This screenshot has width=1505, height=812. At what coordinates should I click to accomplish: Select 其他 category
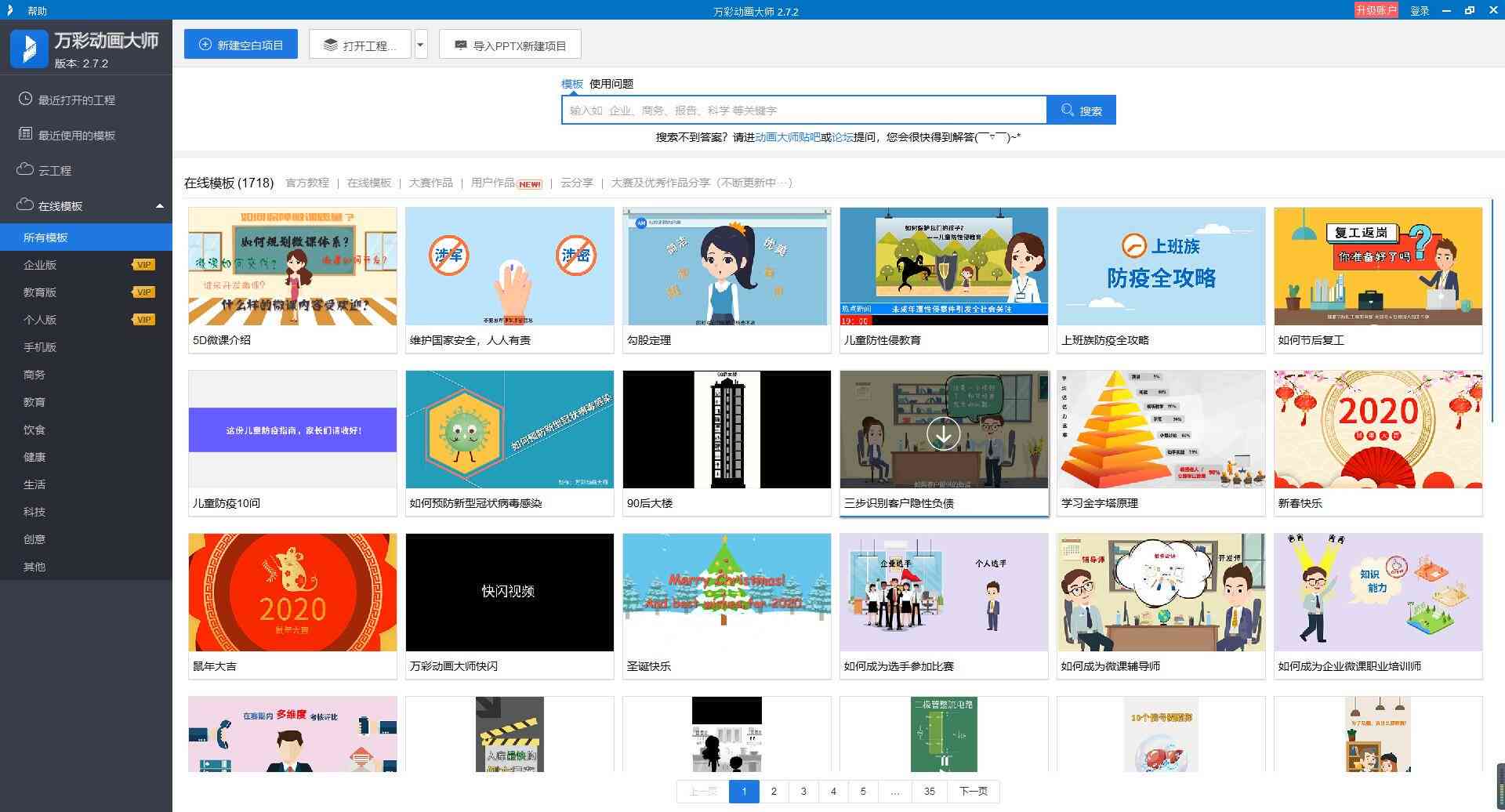tap(86, 567)
